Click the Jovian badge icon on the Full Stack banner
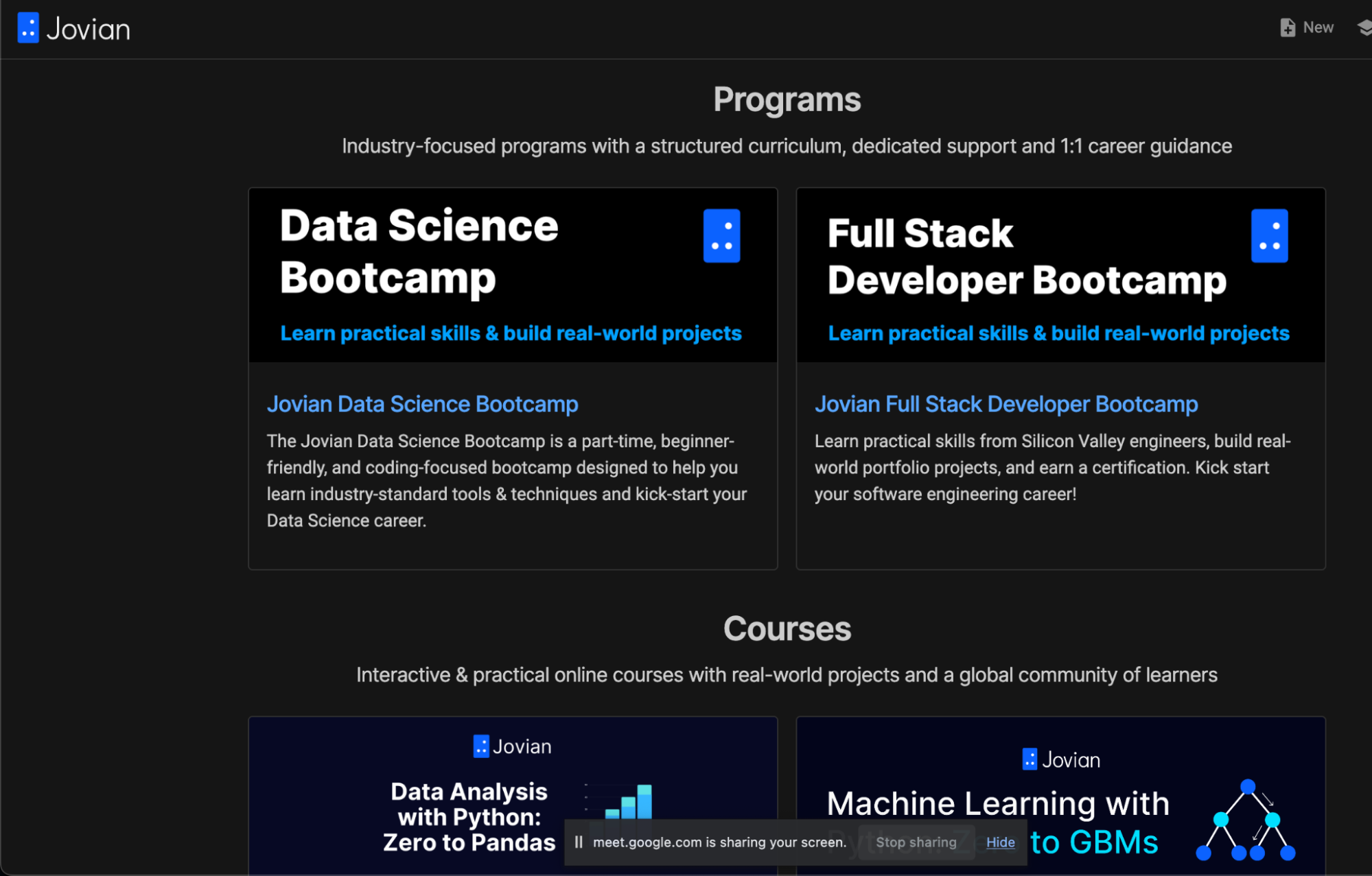 [1270, 236]
